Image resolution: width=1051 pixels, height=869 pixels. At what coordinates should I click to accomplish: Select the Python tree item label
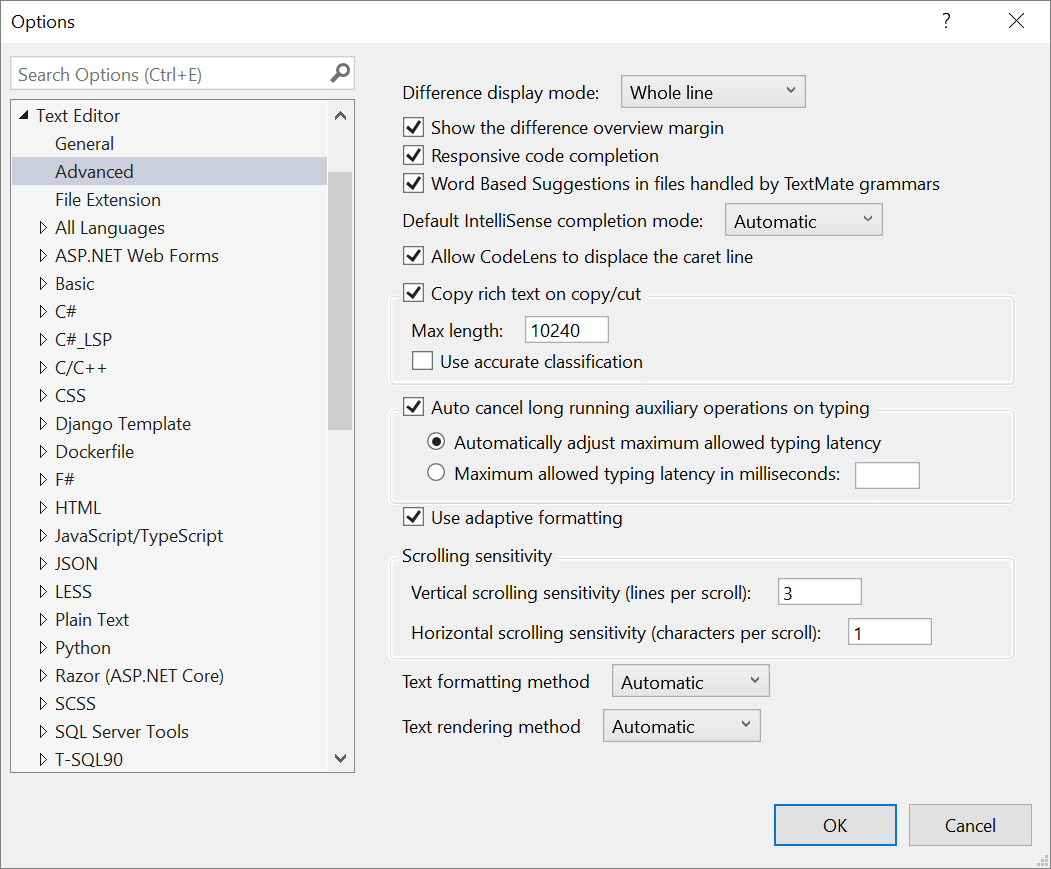coord(83,648)
